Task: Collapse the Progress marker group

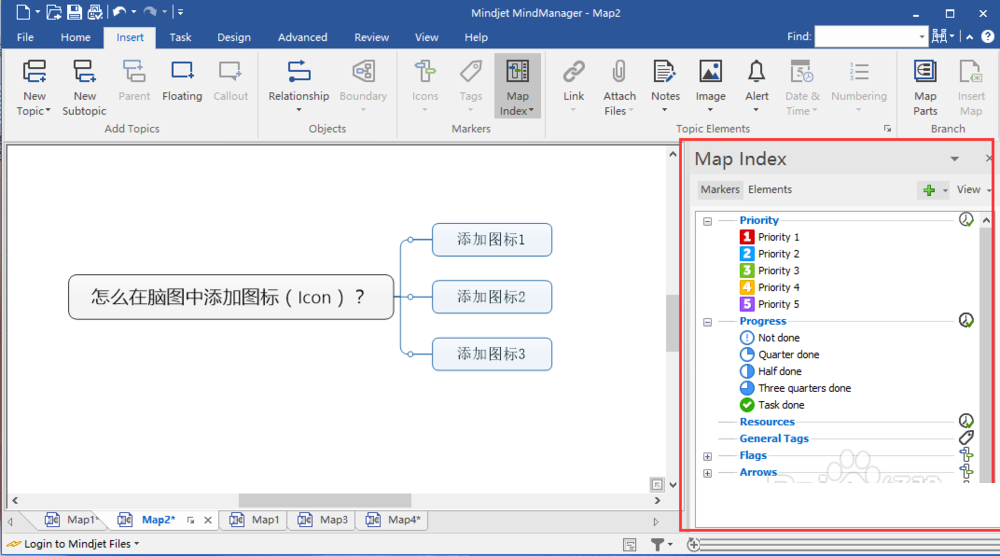Action: click(x=707, y=322)
